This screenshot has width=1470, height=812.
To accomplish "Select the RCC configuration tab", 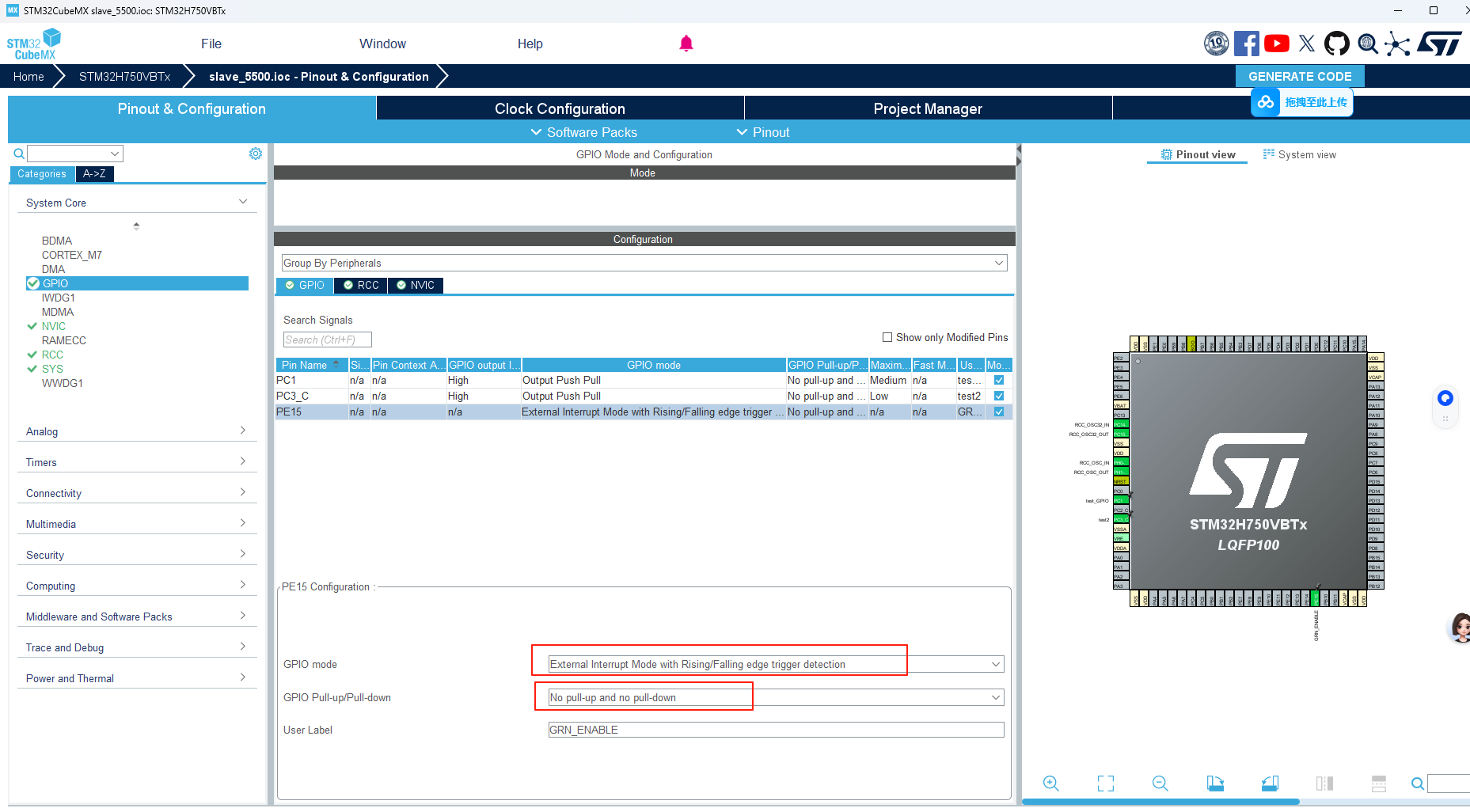I will pyautogui.click(x=361, y=285).
